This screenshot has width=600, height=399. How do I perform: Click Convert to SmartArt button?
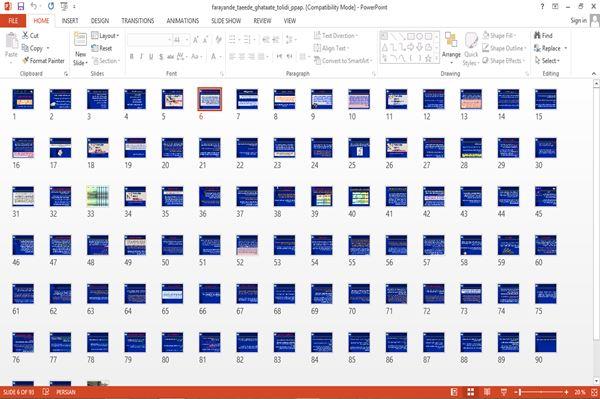pos(343,60)
